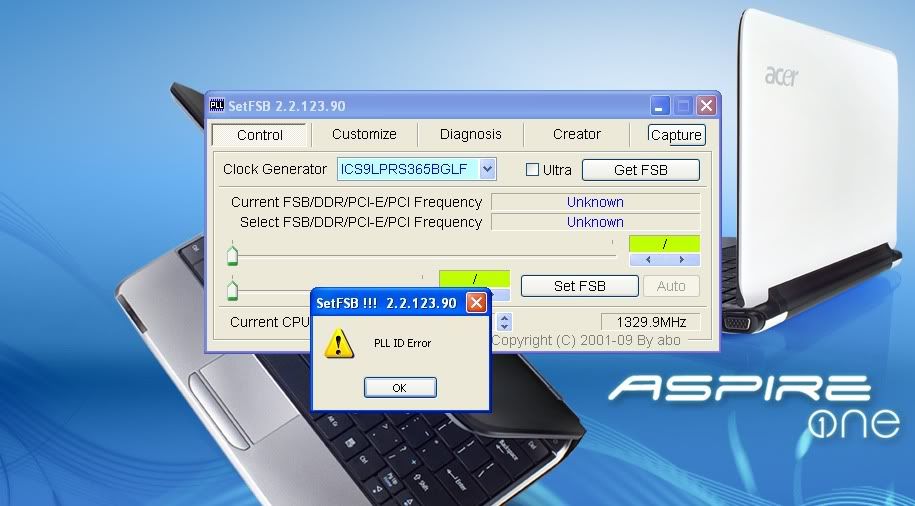Minimize the SetFSB window
Screen dimensions: 915x506
coord(659,106)
